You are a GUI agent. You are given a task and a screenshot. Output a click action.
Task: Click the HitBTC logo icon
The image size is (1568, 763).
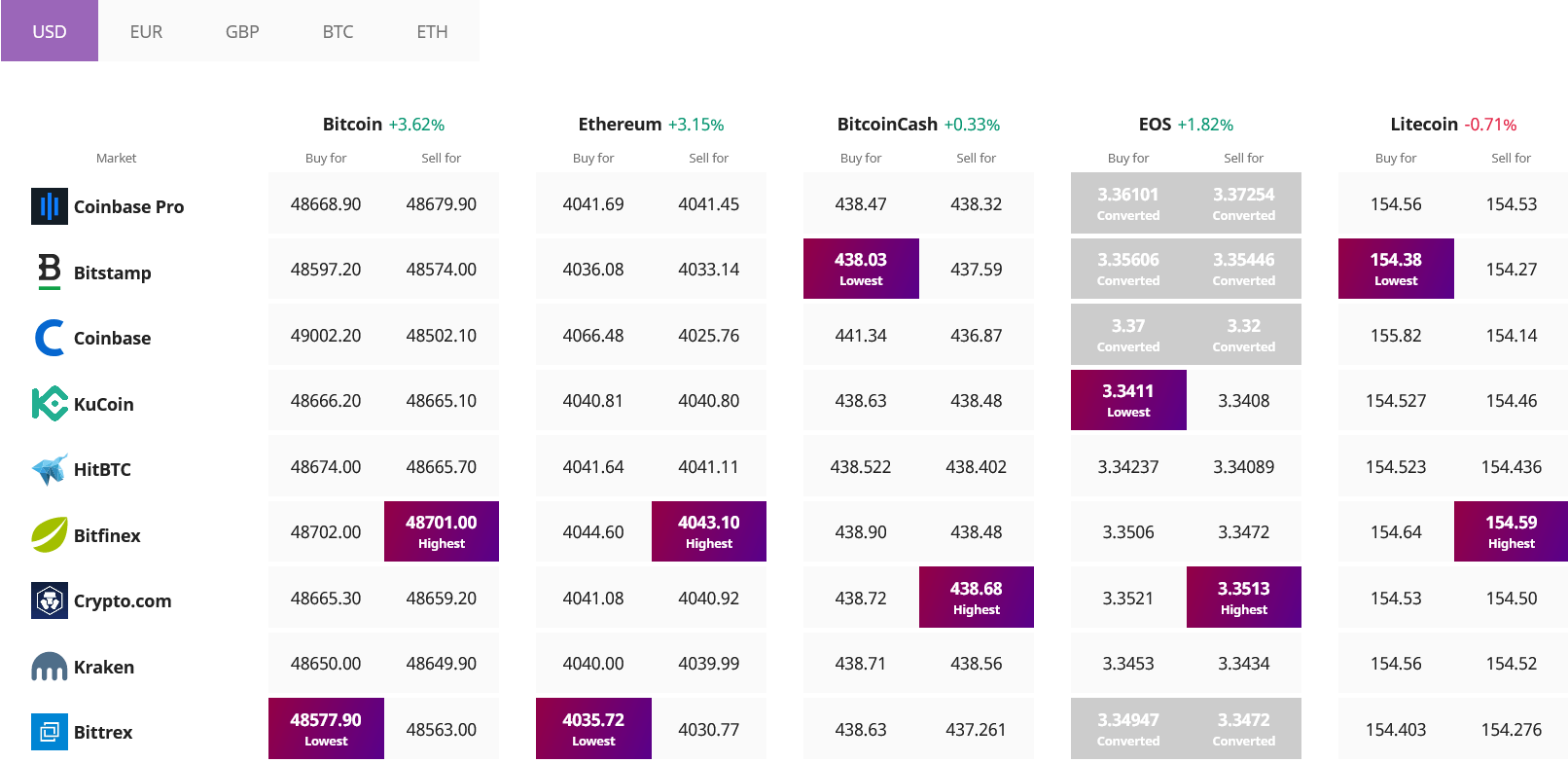[50, 469]
